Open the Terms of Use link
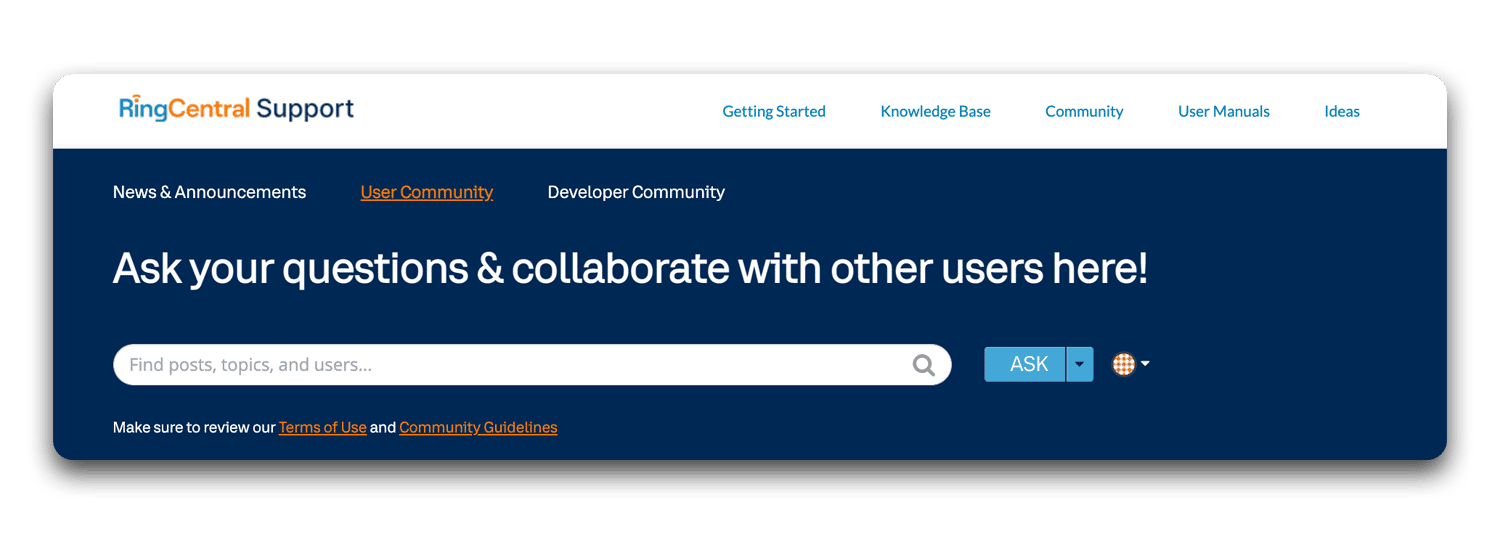 [322, 428]
